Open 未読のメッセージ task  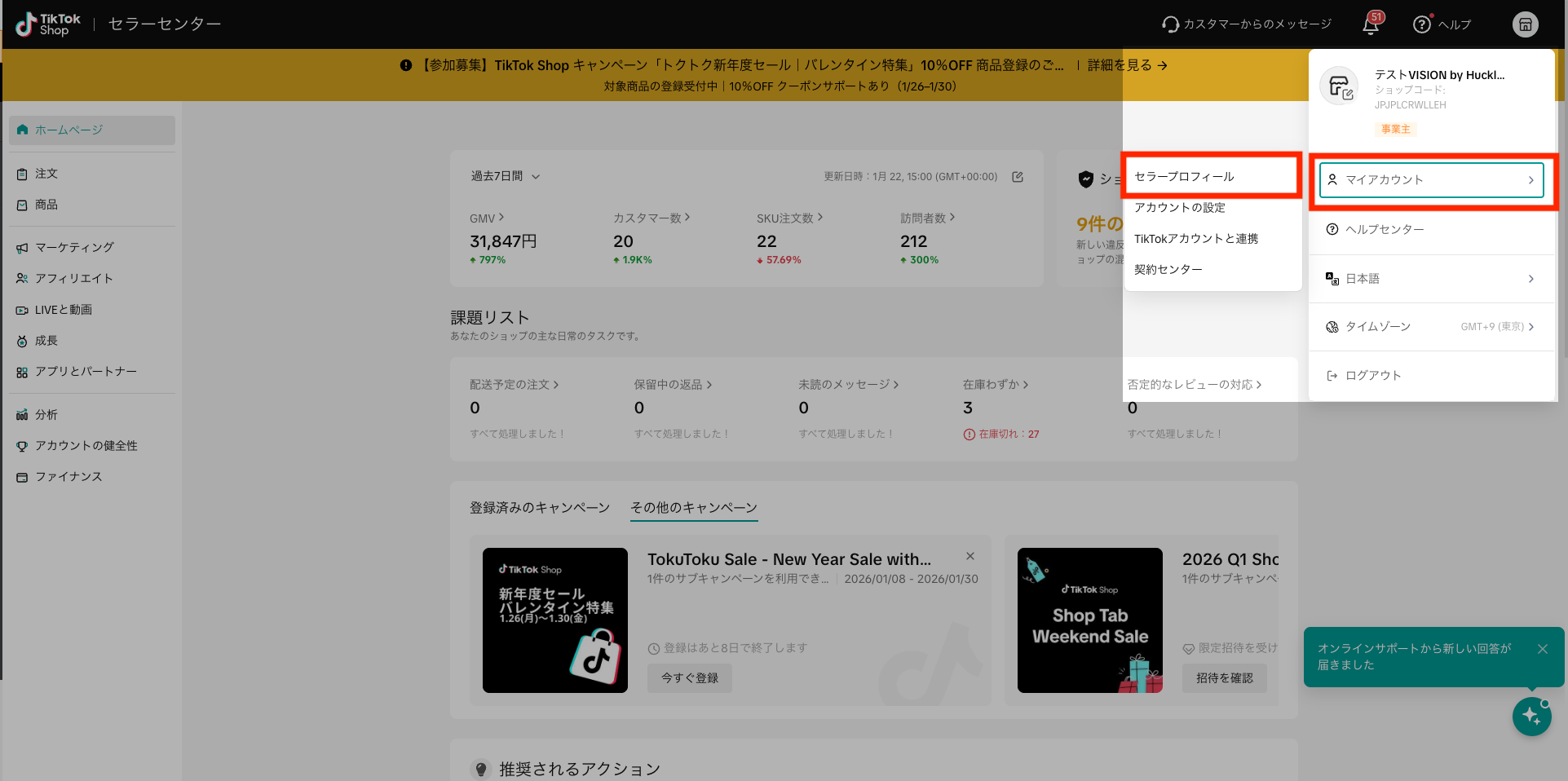848,384
